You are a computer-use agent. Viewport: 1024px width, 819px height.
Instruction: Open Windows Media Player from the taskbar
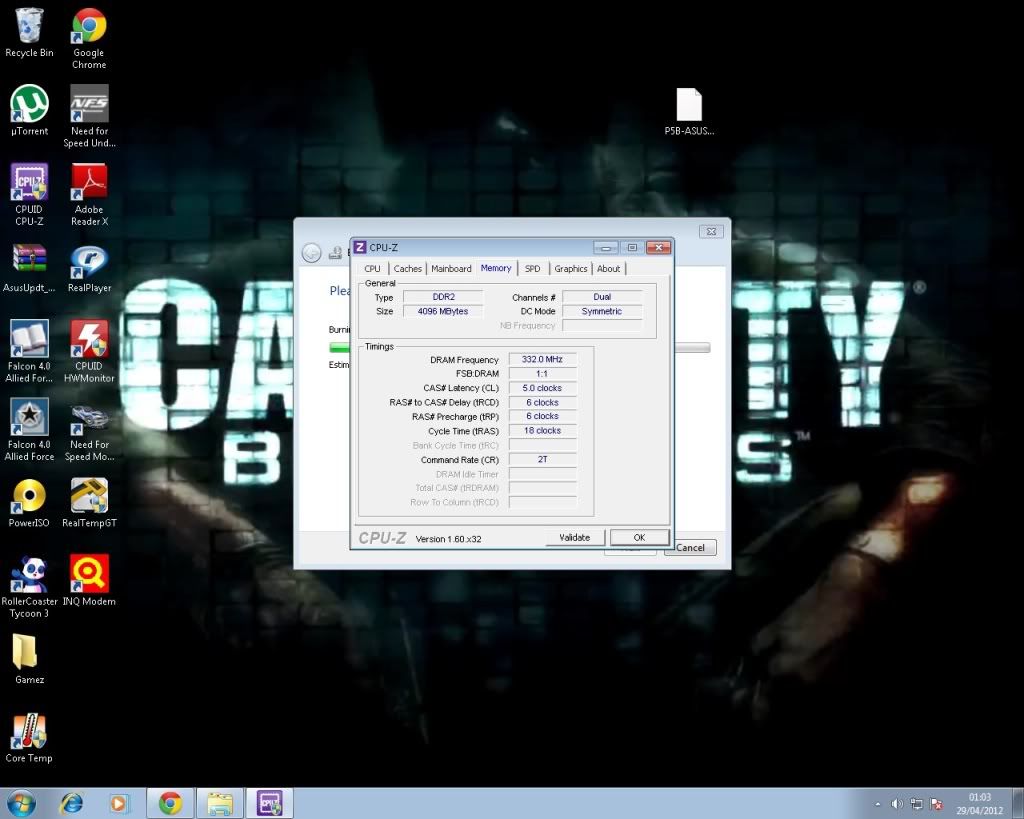point(119,803)
